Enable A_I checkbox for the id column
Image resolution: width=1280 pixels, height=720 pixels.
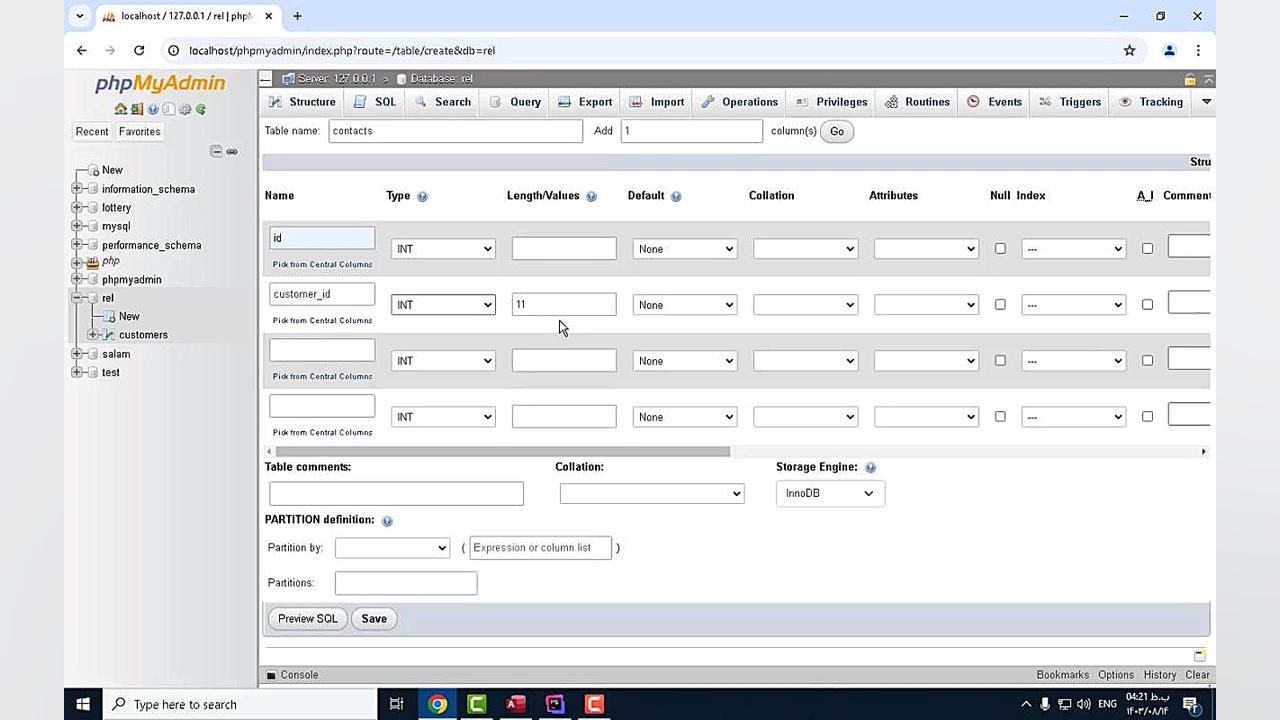coord(1147,248)
